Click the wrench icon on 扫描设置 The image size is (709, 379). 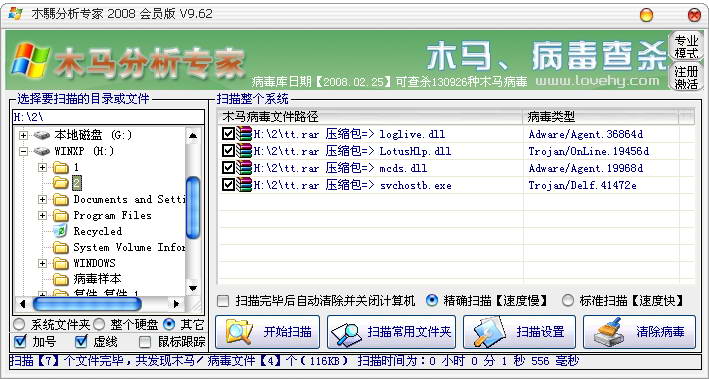tap(488, 332)
